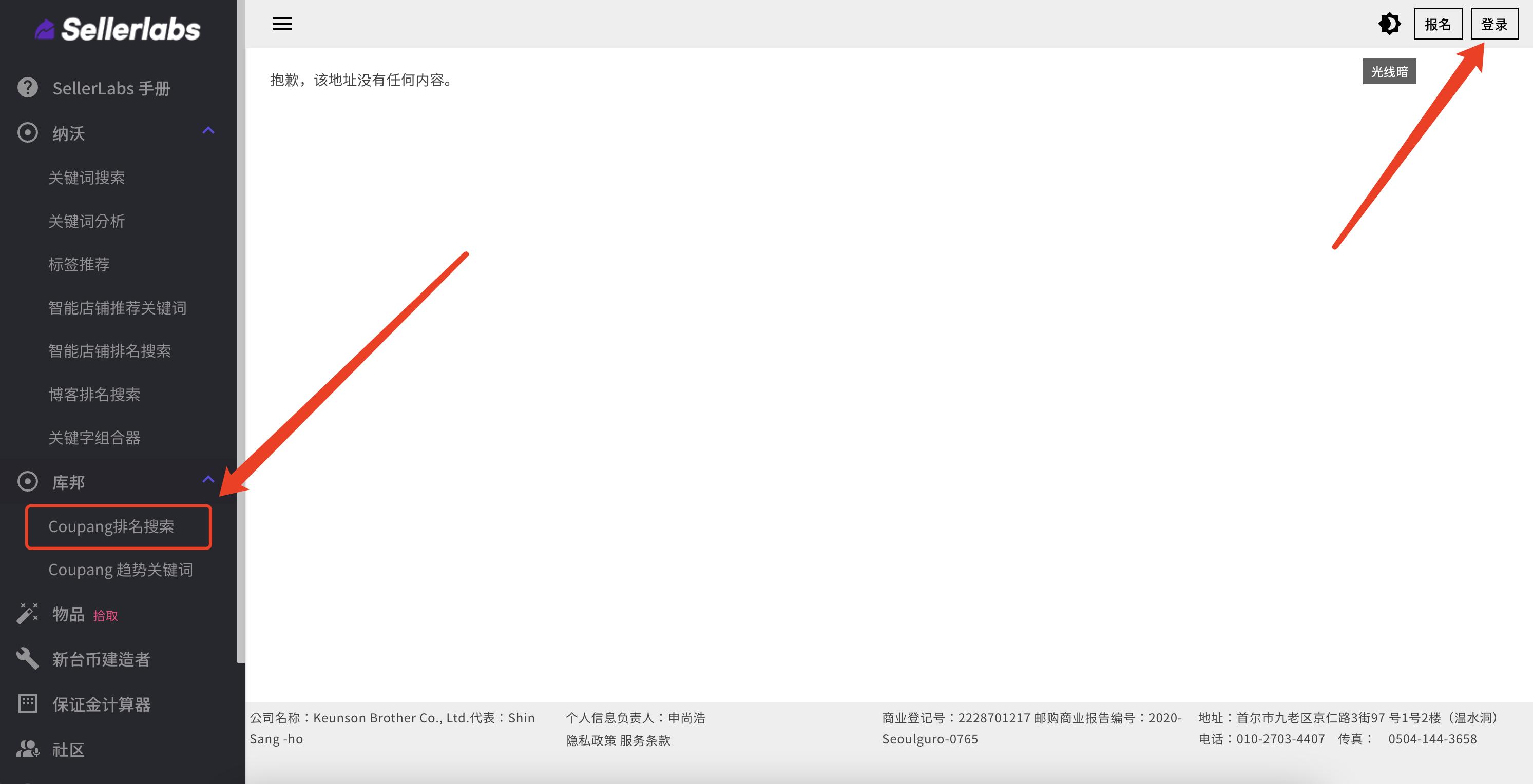This screenshot has width=1533, height=784.
Task: Open the hamburger navigation menu
Action: [x=283, y=24]
